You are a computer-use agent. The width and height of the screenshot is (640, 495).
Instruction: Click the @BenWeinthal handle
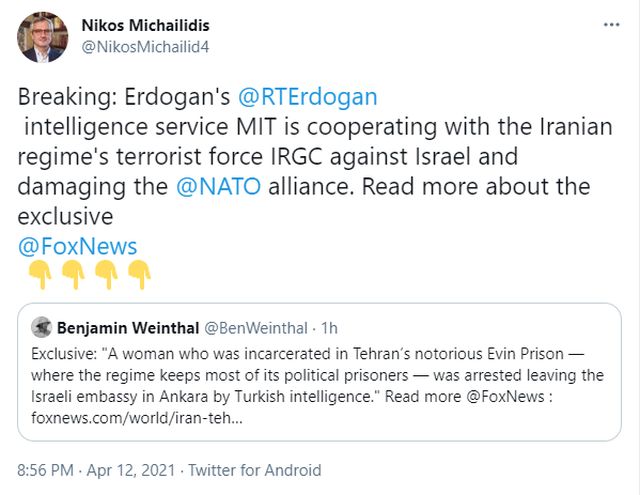(x=254, y=328)
